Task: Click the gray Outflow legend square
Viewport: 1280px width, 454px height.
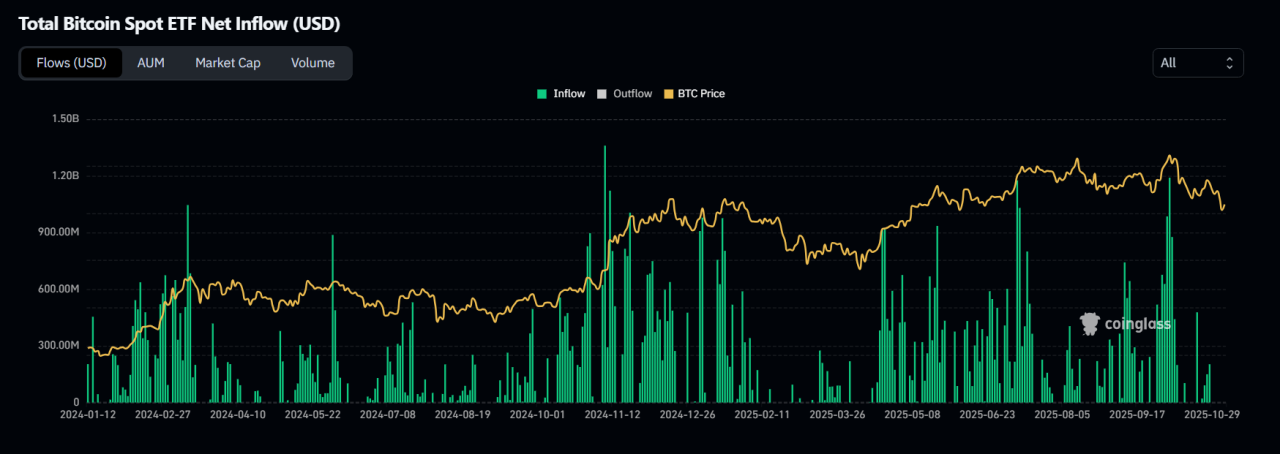Action: tap(601, 94)
